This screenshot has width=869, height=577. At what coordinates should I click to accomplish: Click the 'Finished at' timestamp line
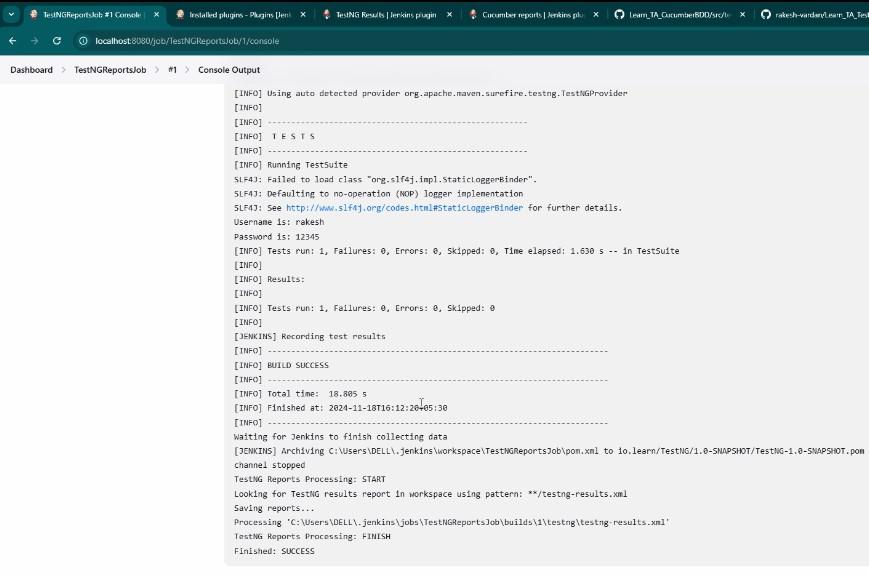[340, 408]
